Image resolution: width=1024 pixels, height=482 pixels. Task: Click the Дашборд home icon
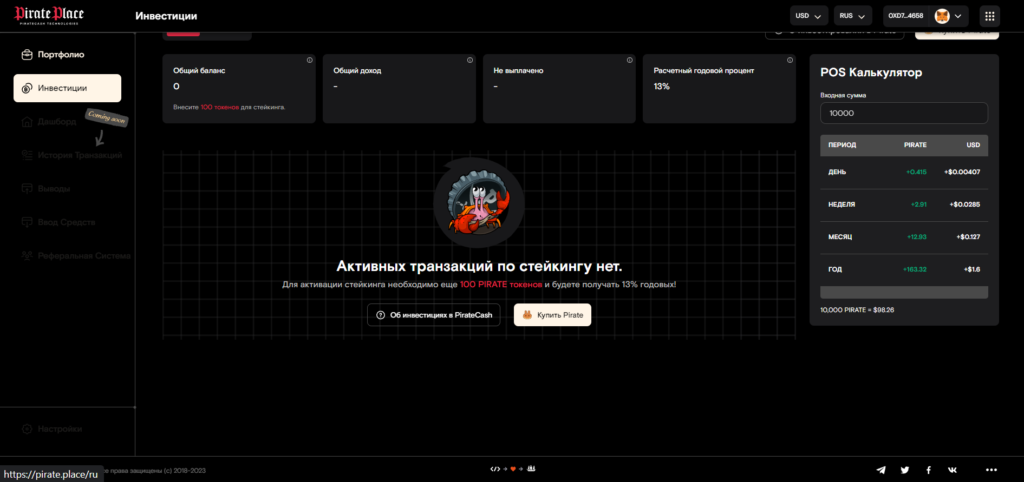click(x=27, y=121)
